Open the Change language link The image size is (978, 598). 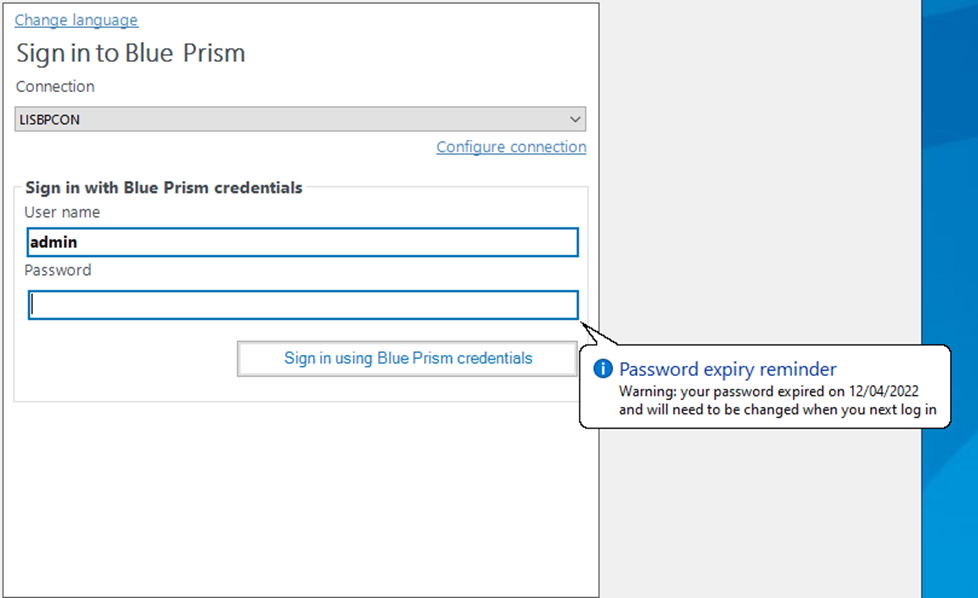point(76,20)
